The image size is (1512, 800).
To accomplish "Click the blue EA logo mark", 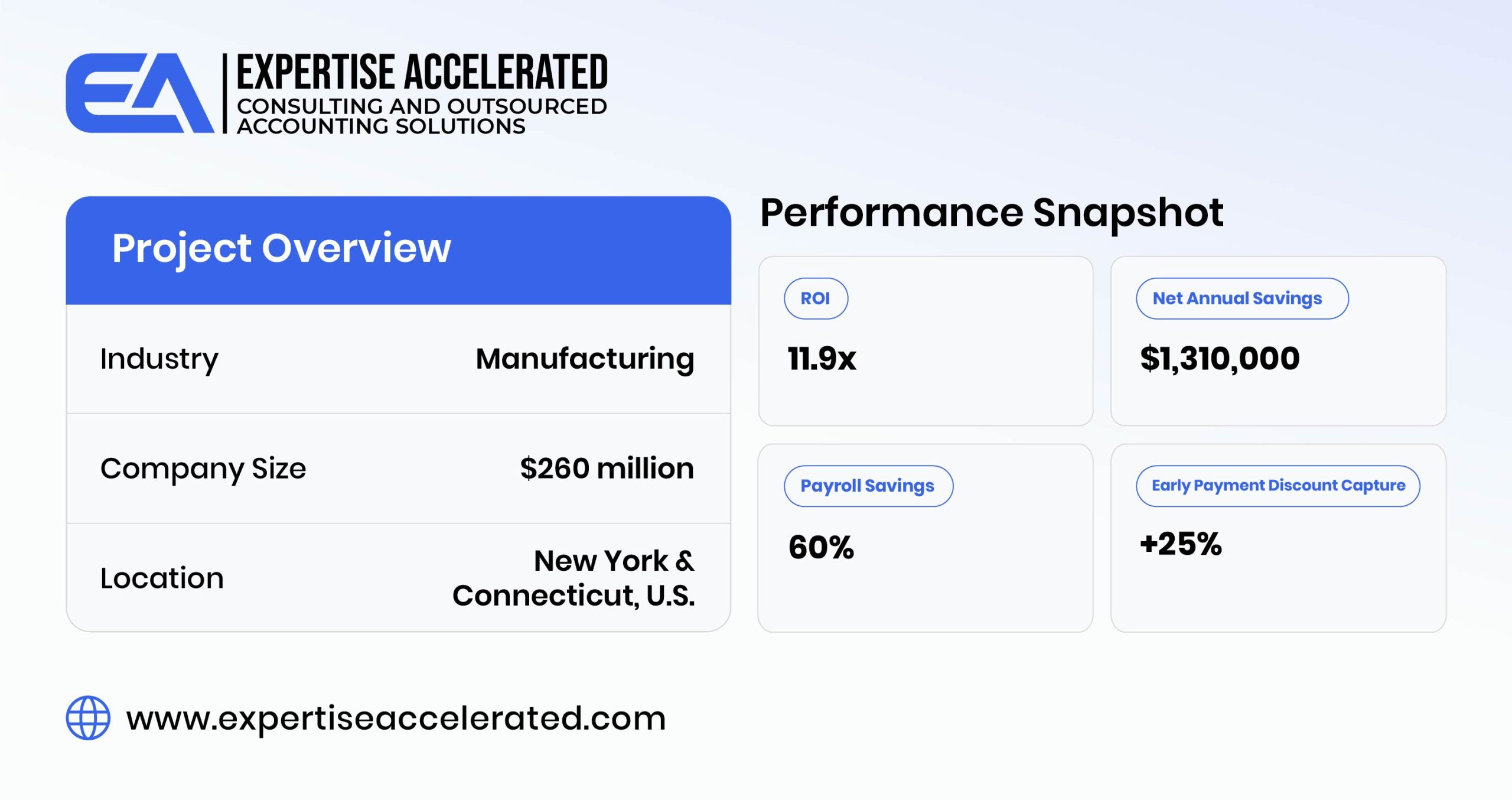I will [140, 93].
